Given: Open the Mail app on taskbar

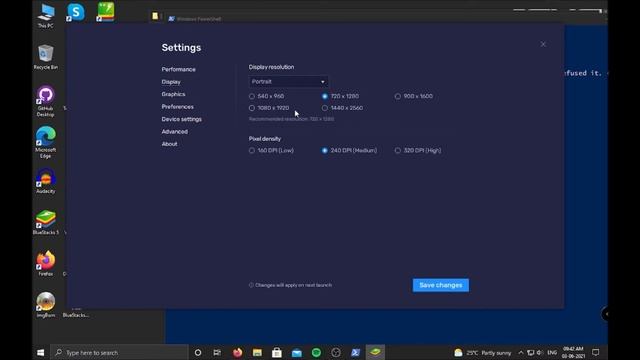Looking at the screenshot, I should (x=297, y=352).
